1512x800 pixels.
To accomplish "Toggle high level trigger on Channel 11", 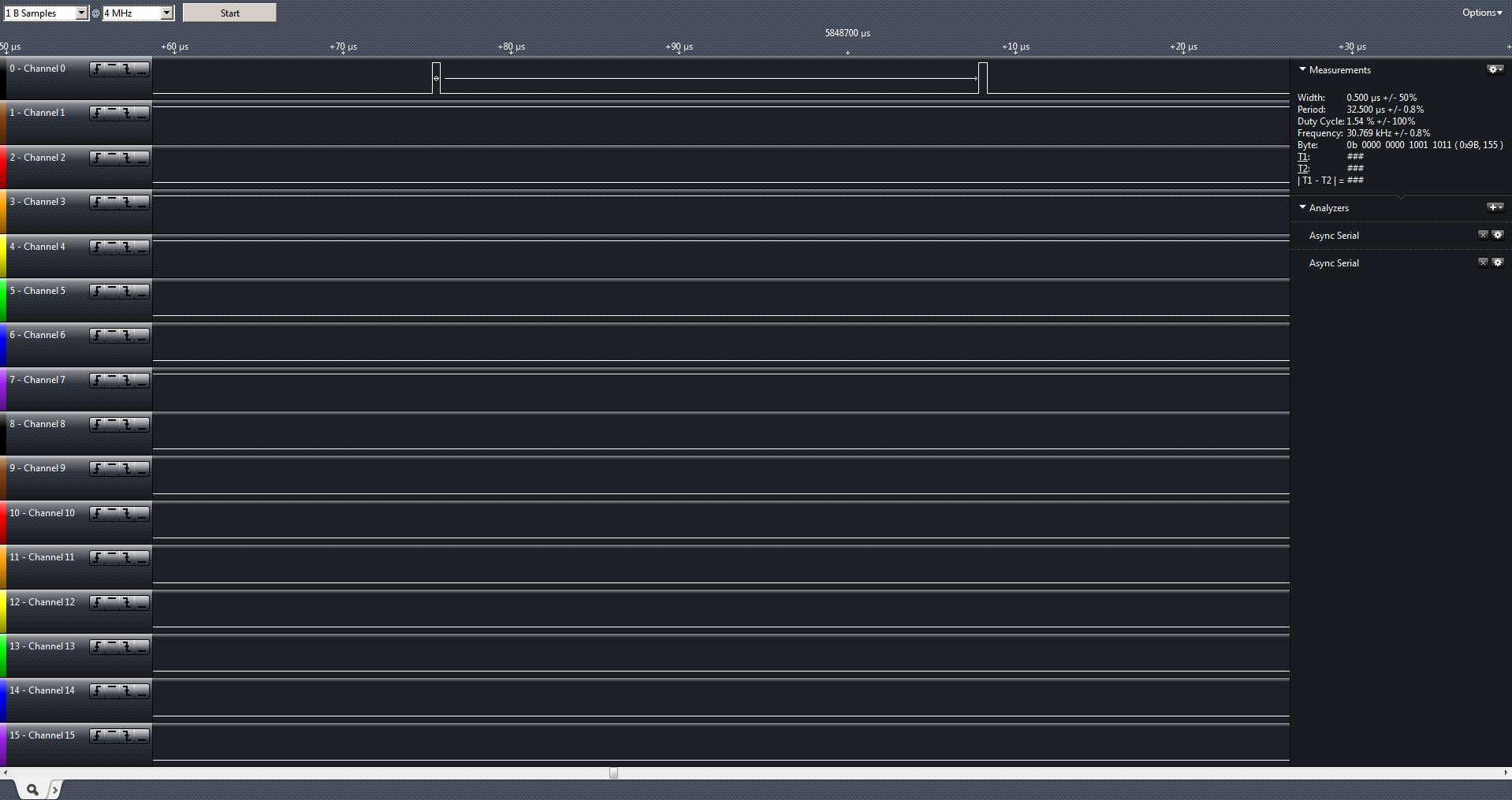I will pyautogui.click(x=113, y=558).
